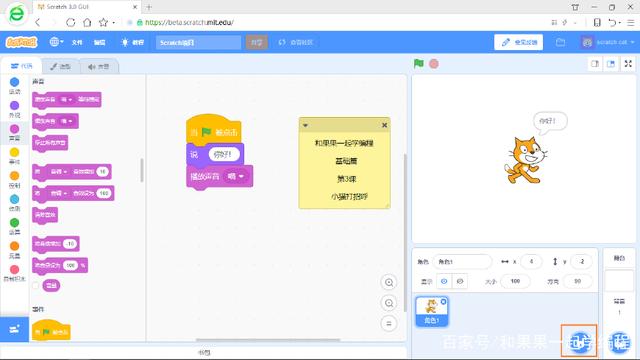Open 音调 dropdown in the change effect by 10 block

(59, 172)
